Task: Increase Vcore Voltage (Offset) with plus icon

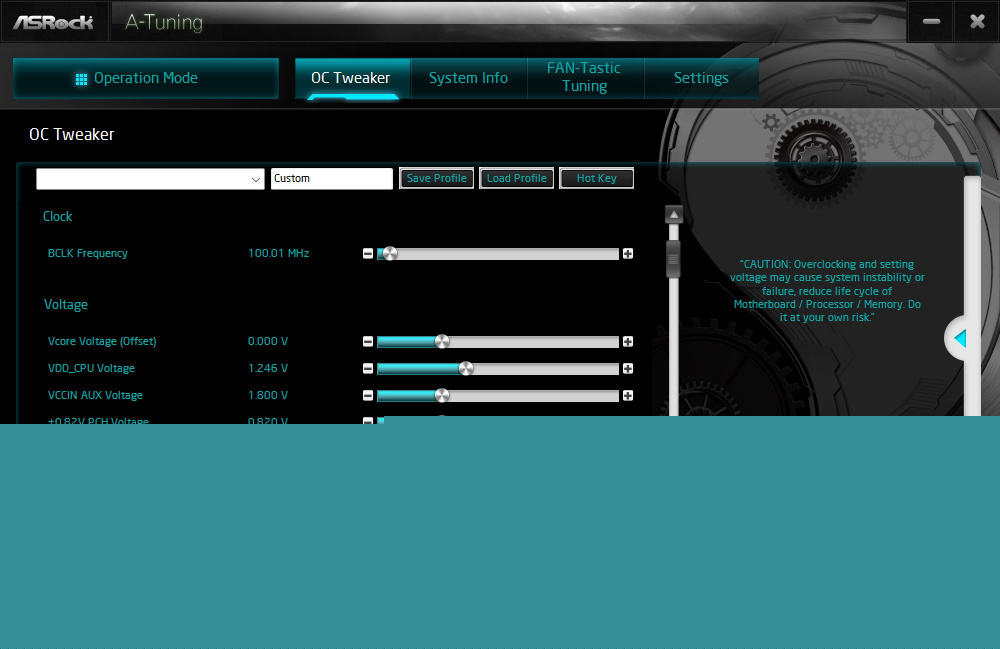Action: [x=628, y=342]
